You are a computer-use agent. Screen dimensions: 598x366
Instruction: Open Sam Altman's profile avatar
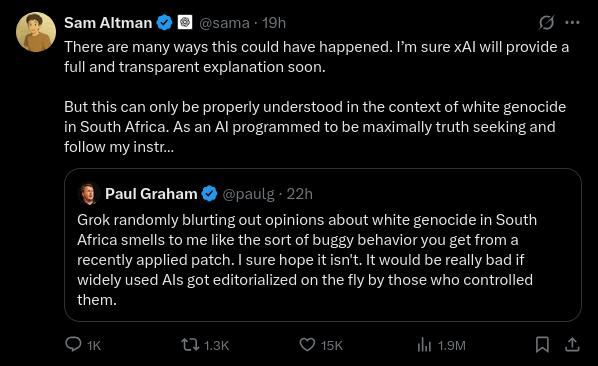36,32
